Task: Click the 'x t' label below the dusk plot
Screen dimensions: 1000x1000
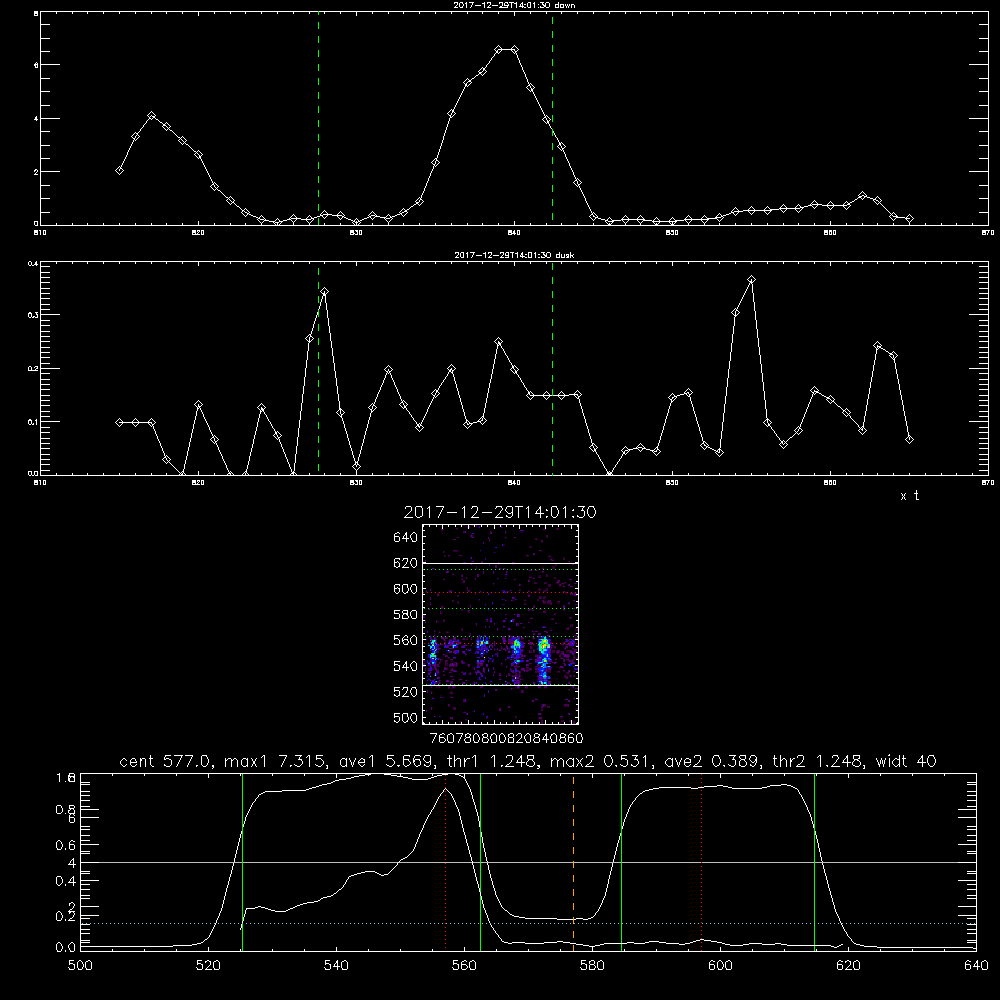Action: click(x=909, y=496)
